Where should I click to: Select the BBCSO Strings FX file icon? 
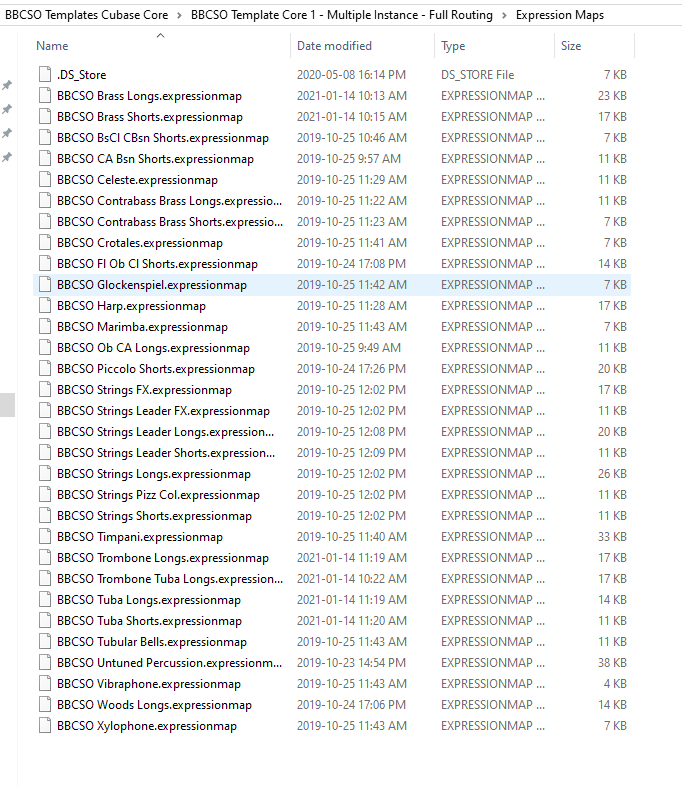(45, 389)
